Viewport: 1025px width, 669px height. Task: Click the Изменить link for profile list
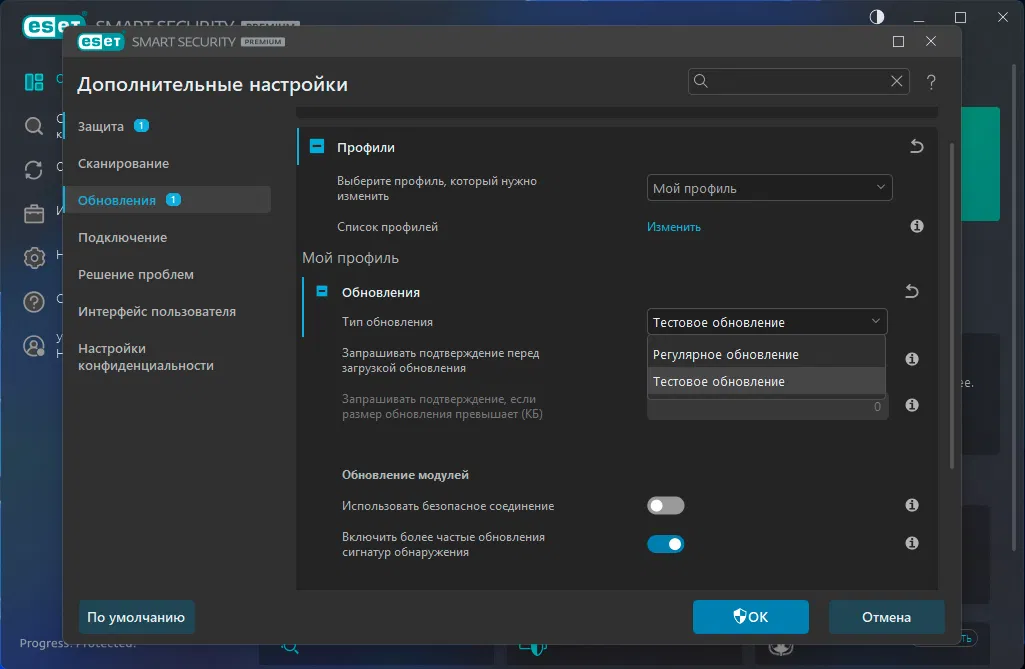click(674, 227)
